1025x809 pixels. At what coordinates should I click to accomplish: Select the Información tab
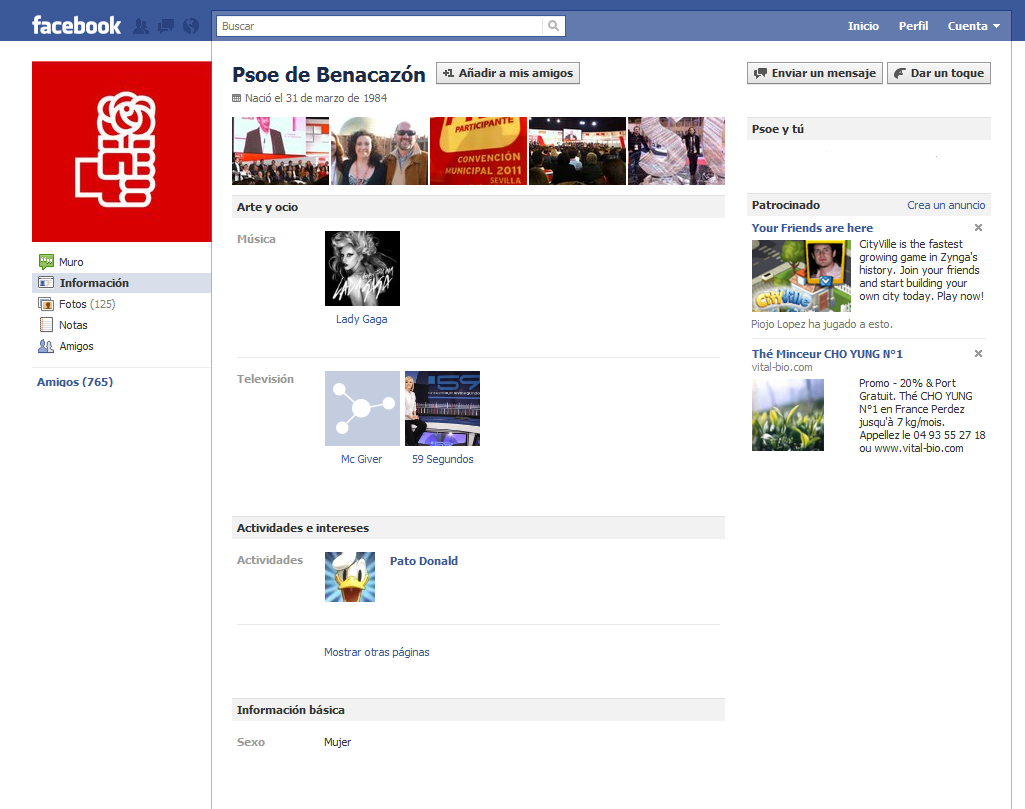pyautogui.click(x=122, y=283)
